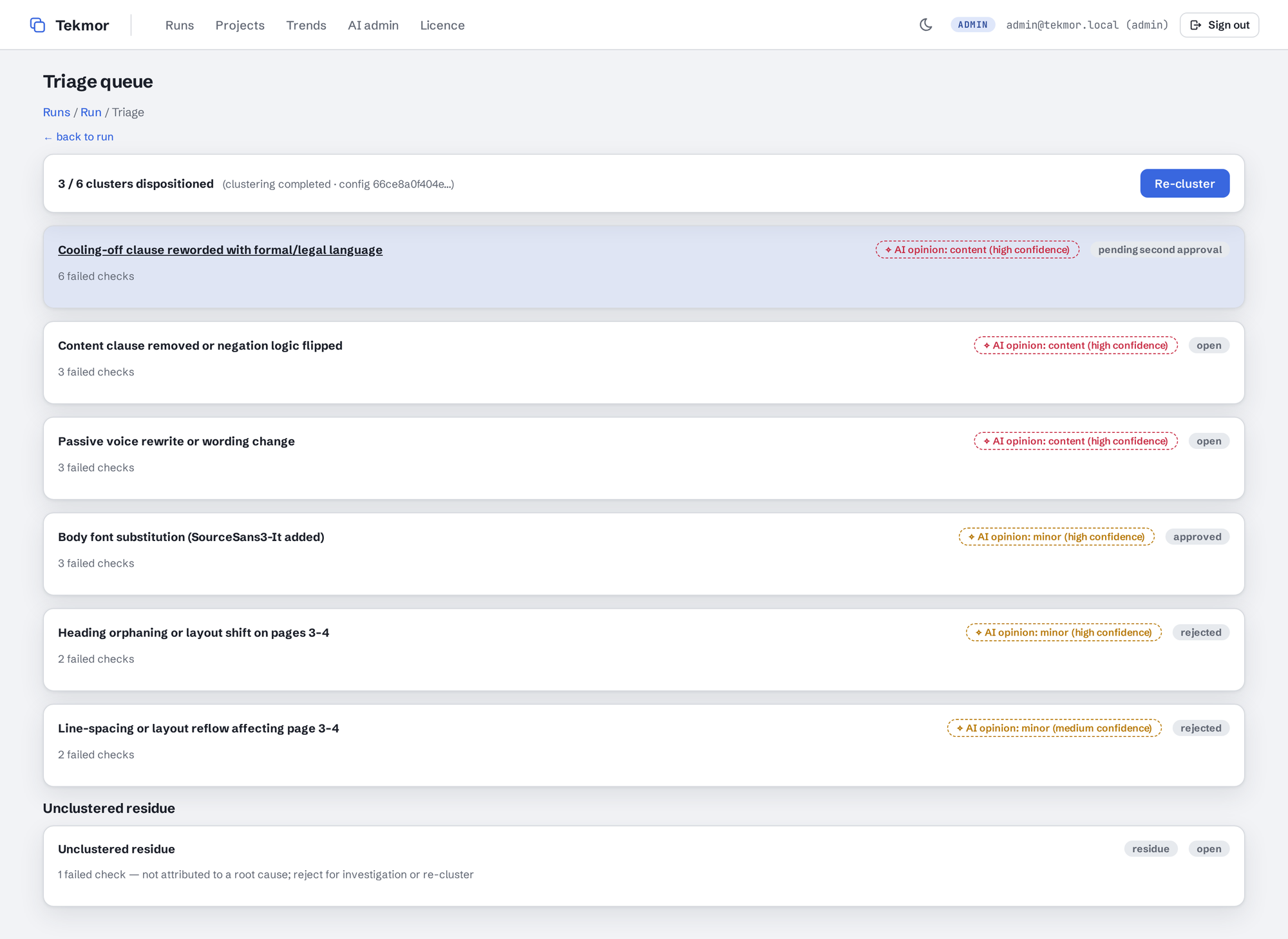The width and height of the screenshot is (1288, 939).
Task: Open the Unclustered residue card title
Action: tap(117, 849)
